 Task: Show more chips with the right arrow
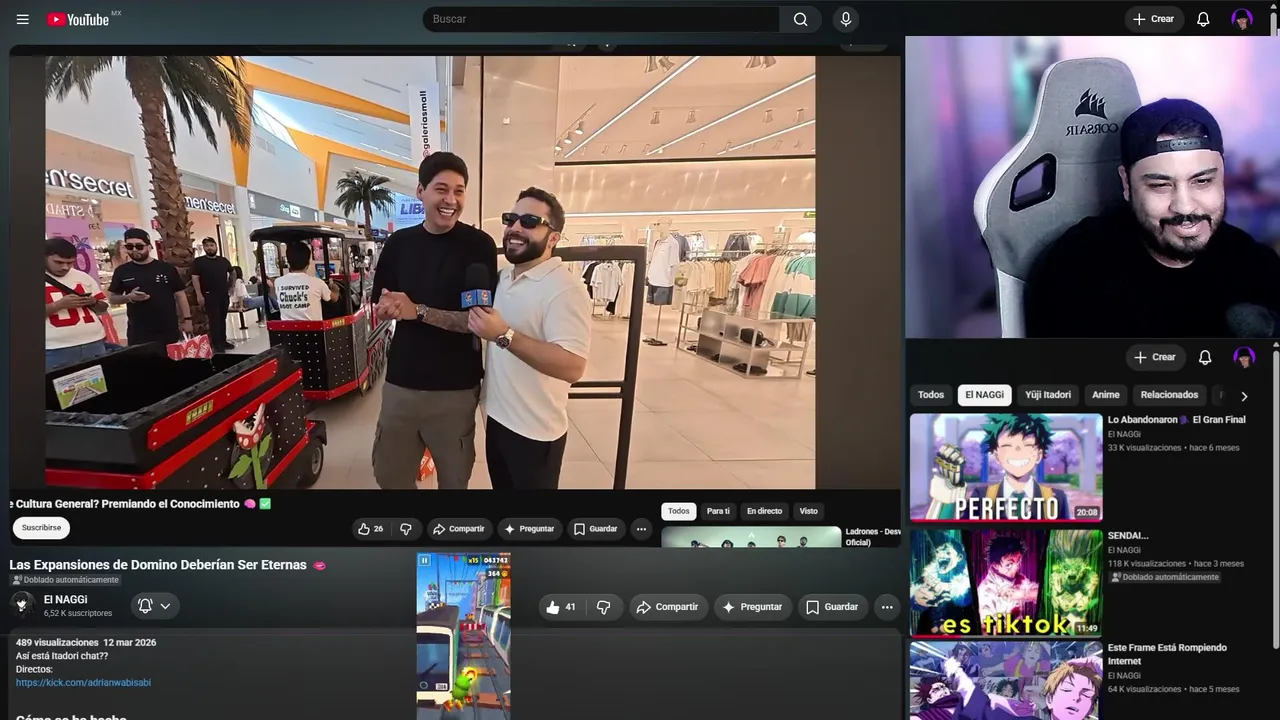pos(1244,396)
